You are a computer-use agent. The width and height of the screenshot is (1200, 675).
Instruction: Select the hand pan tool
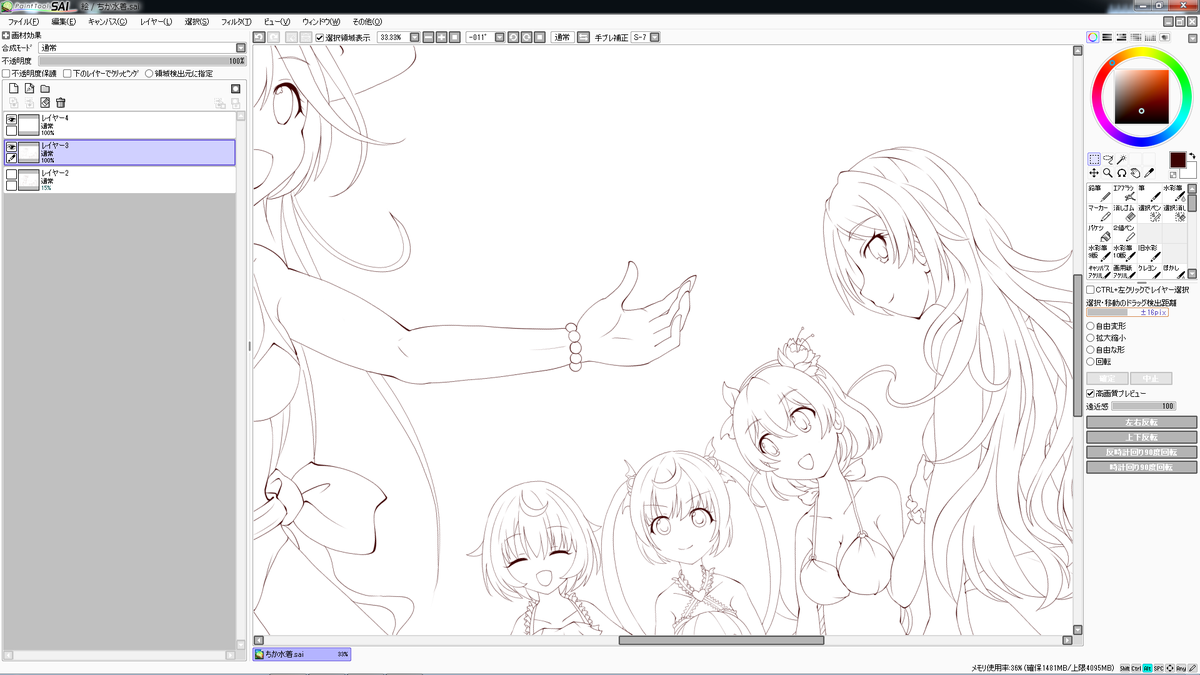1136,173
